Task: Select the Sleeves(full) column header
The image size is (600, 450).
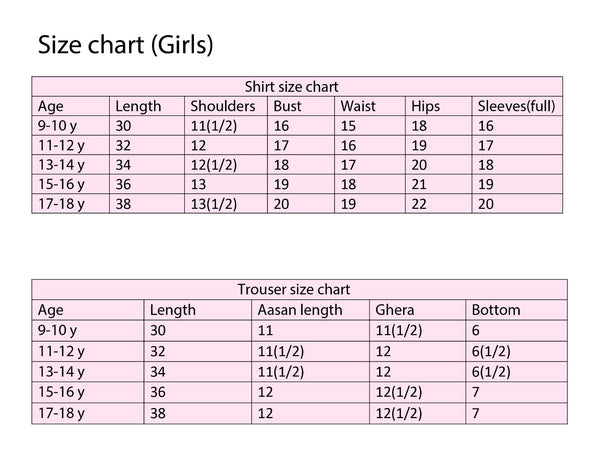Action: tap(517, 106)
